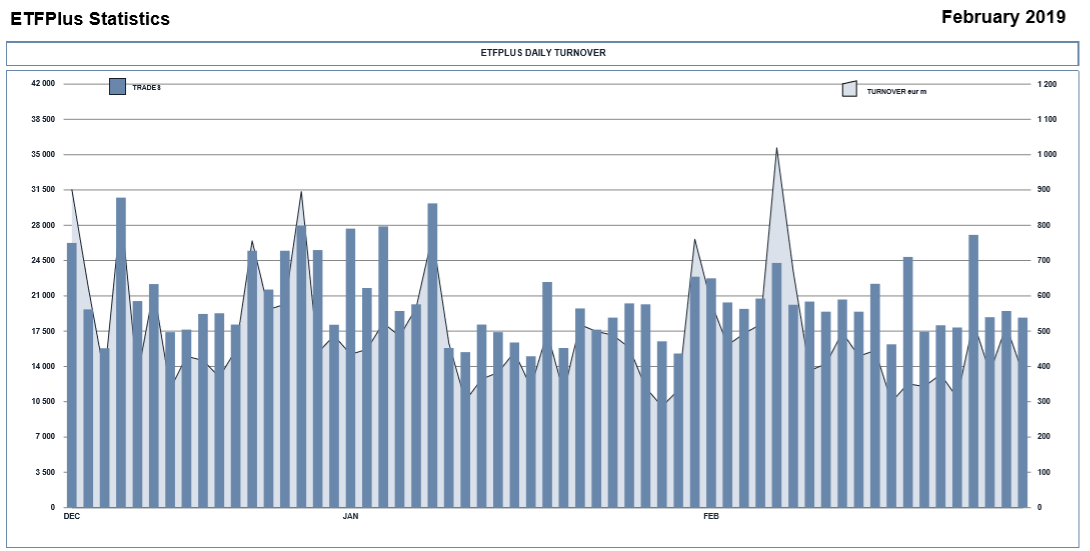Click the 31 500 left axis value

tap(43, 189)
